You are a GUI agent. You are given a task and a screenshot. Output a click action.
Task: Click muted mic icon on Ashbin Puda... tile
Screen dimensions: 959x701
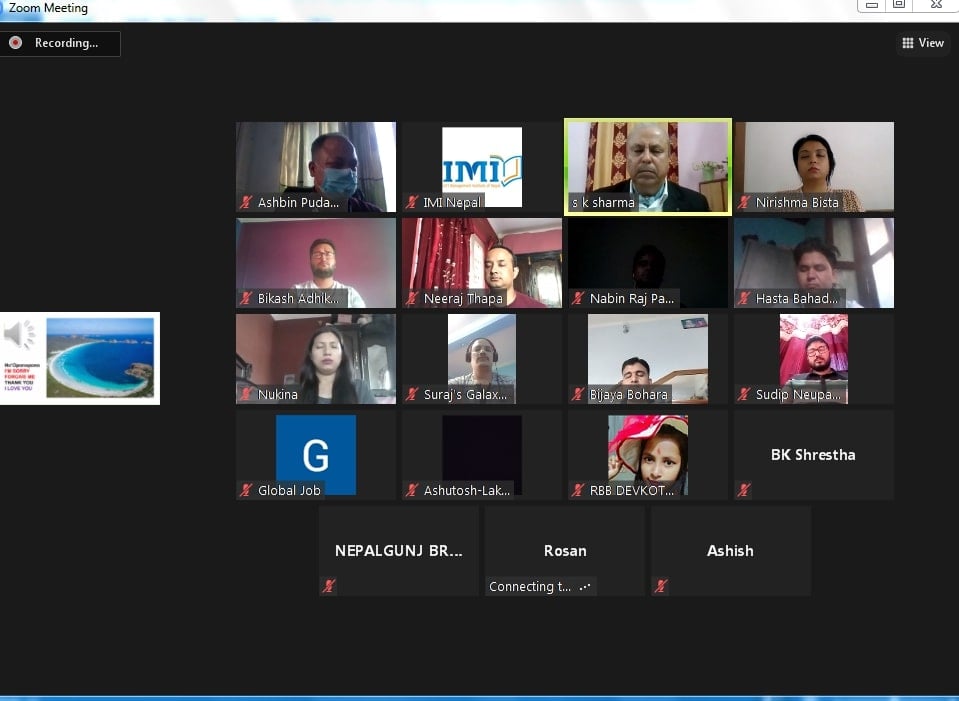click(x=246, y=203)
